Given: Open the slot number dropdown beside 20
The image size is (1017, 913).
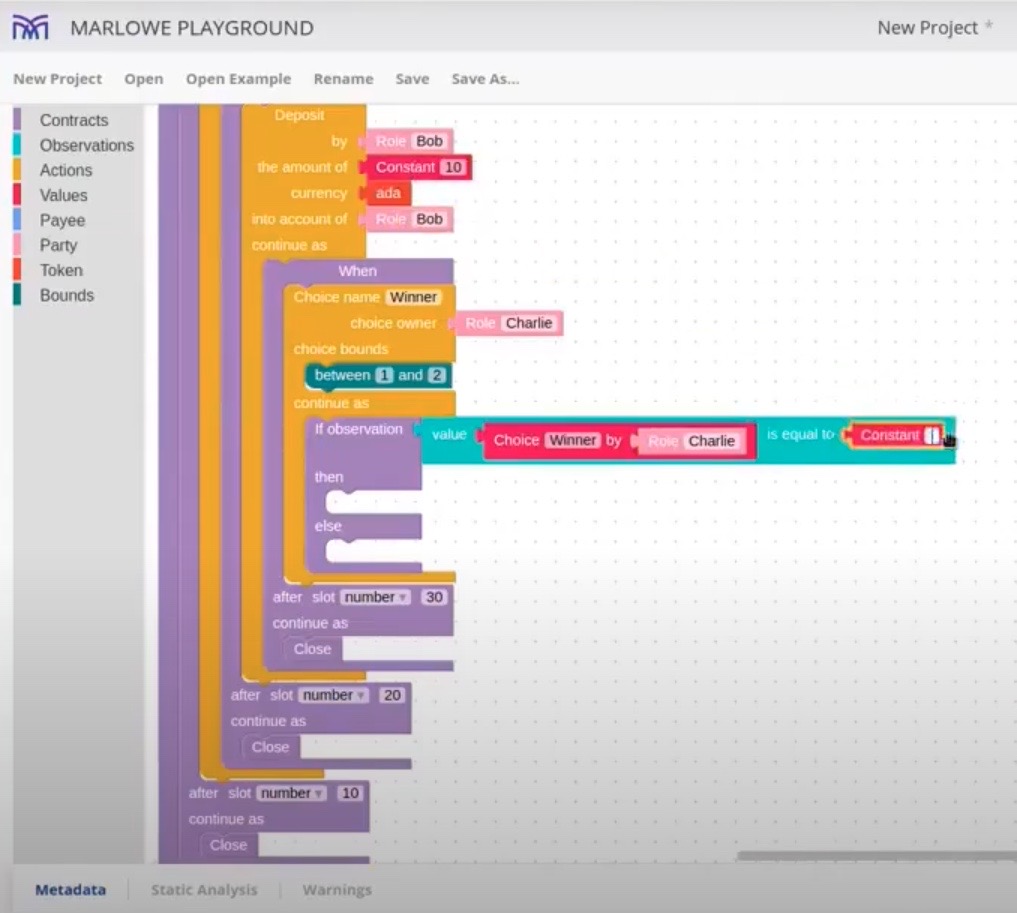Looking at the screenshot, I should click(x=333, y=695).
